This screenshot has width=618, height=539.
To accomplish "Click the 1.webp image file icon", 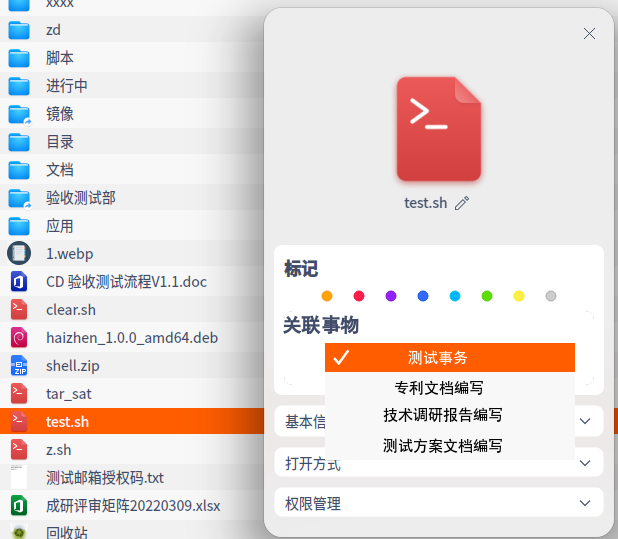I will pos(19,254).
